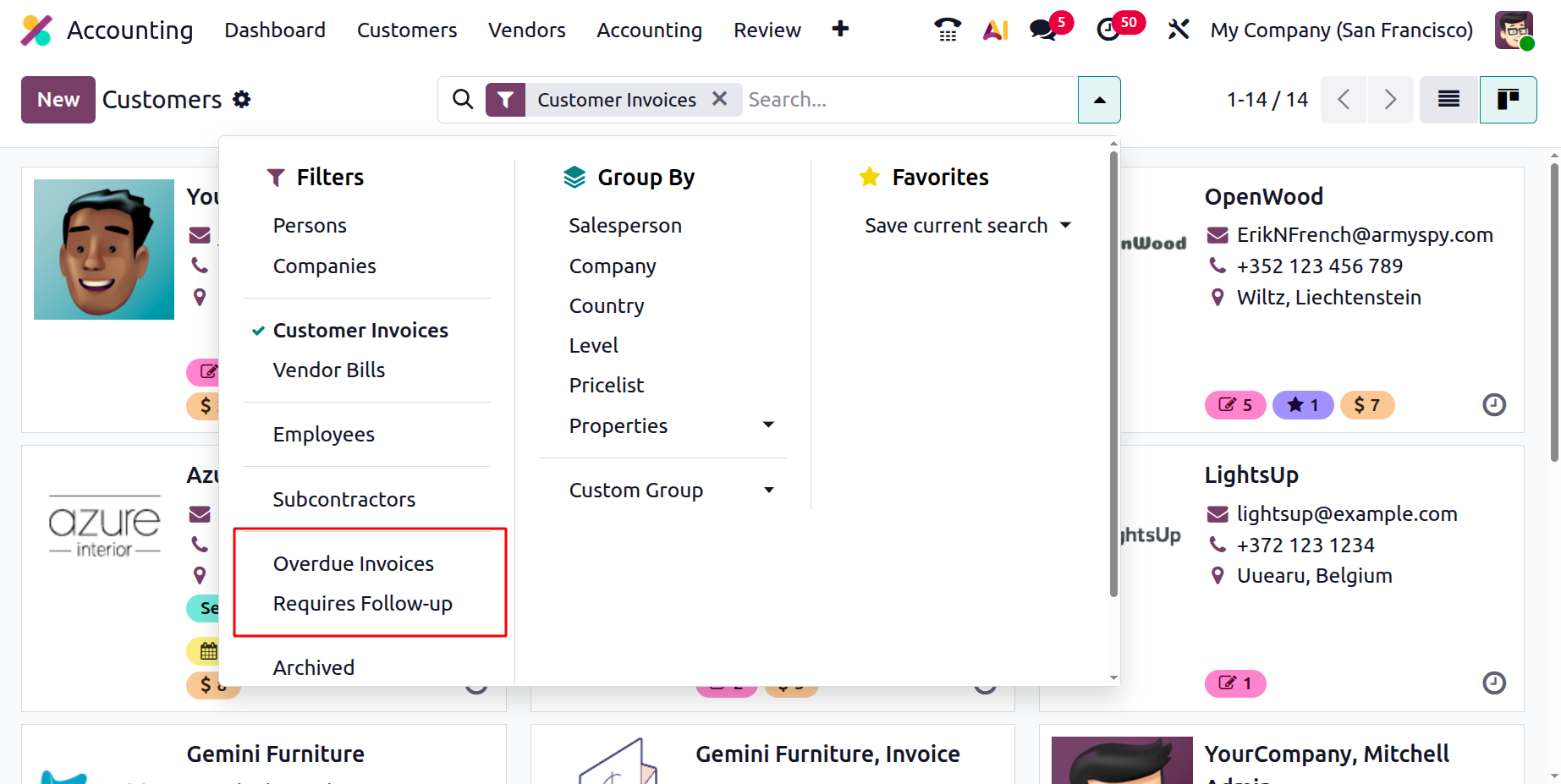Switch to the list view
The image size is (1561, 784).
click(1448, 100)
